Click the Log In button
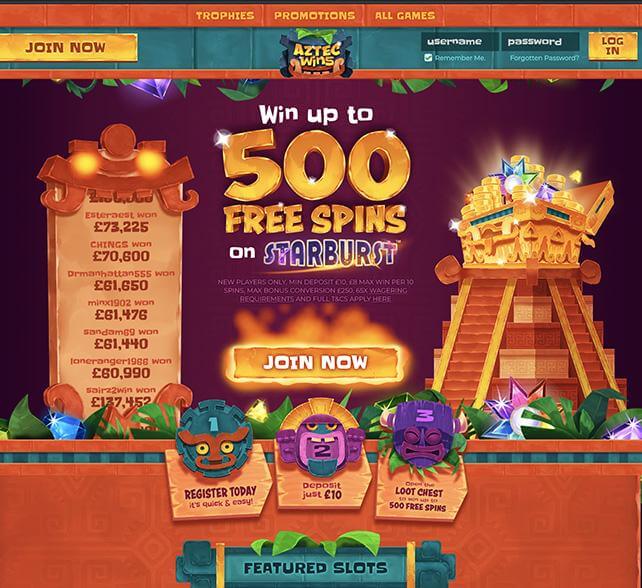Image resolution: width=642 pixels, height=588 pixels. pyautogui.click(x=613, y=45)
